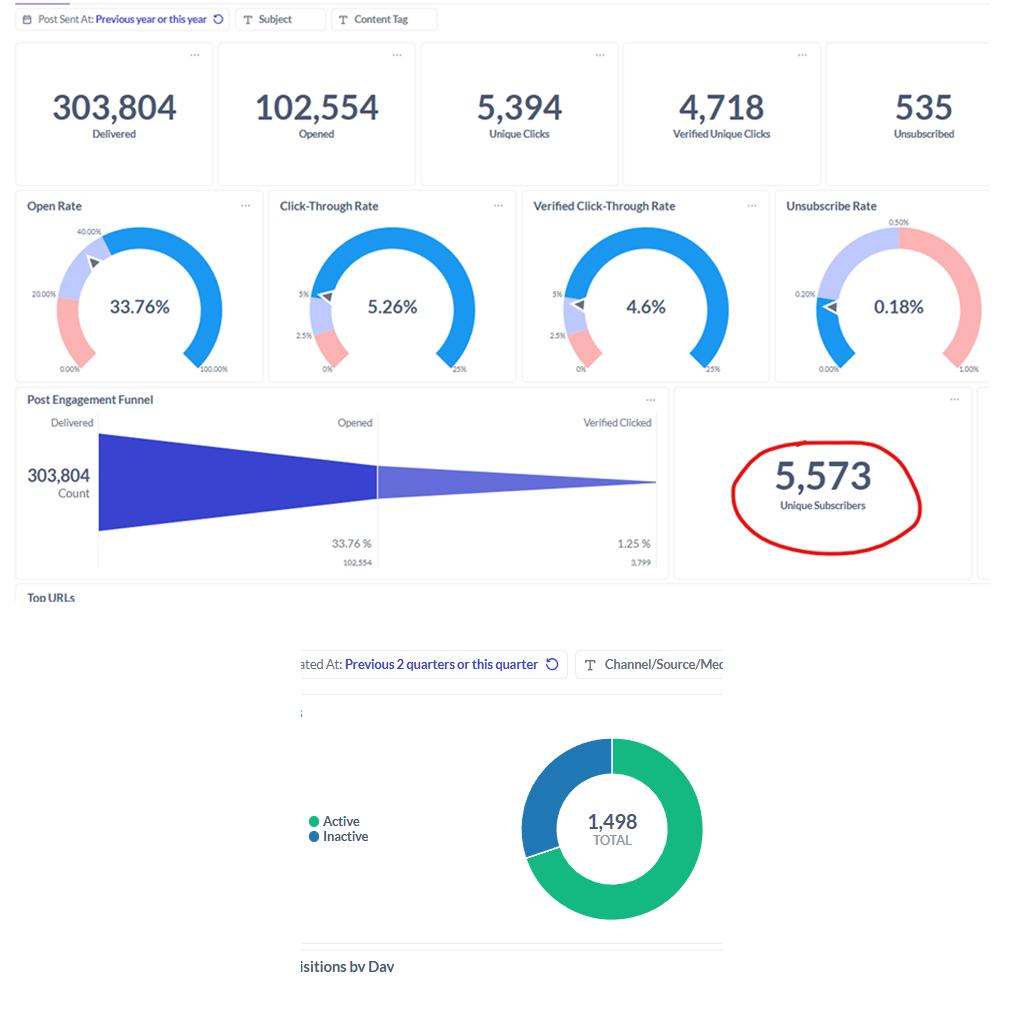Open Post Engagement Funnel ellipsis menu
The width and height of the screenshot is (1024, 1024).
(x=651, y=400)
